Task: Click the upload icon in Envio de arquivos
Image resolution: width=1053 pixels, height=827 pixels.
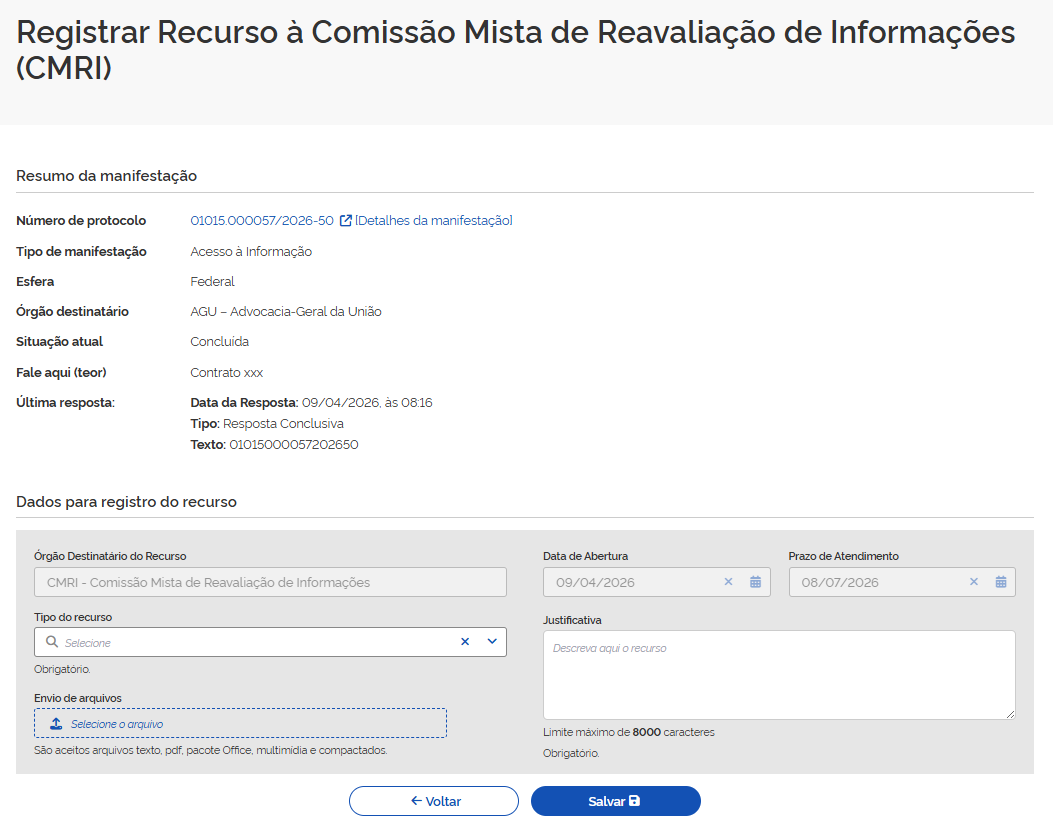Action: pos(56,724)
